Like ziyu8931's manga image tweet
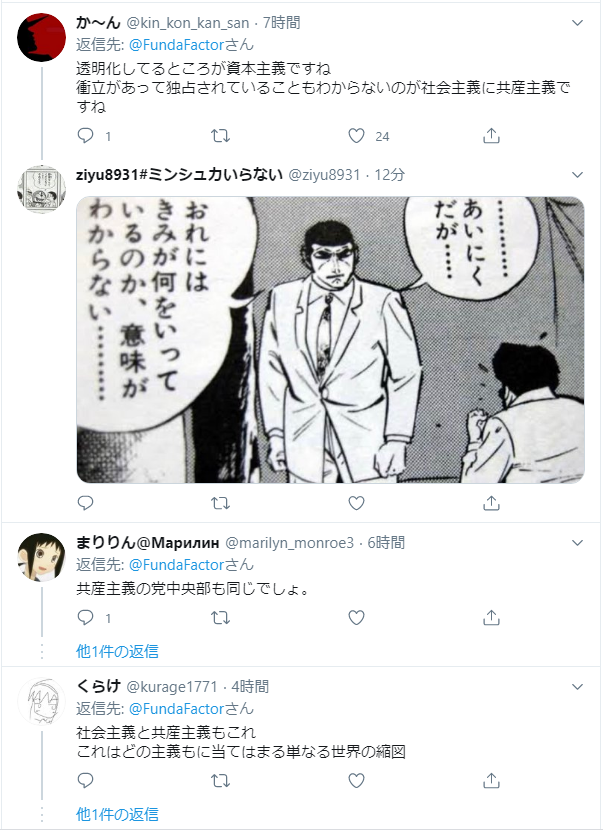 [356, 502]
